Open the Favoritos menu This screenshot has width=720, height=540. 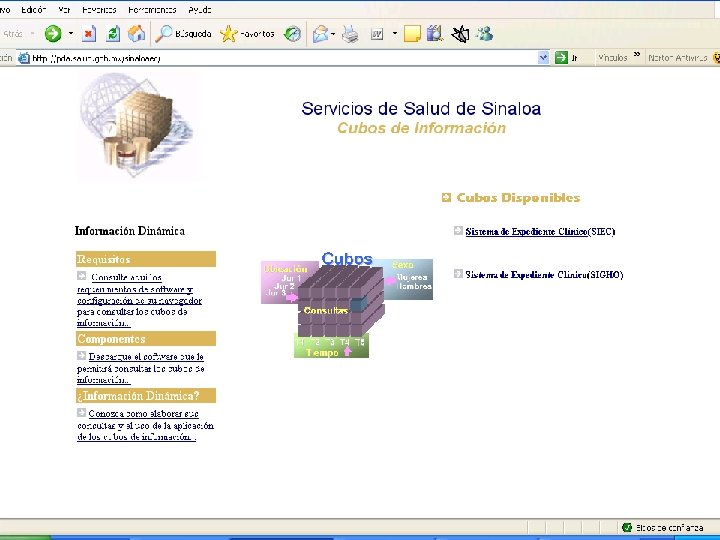(99, 10)
